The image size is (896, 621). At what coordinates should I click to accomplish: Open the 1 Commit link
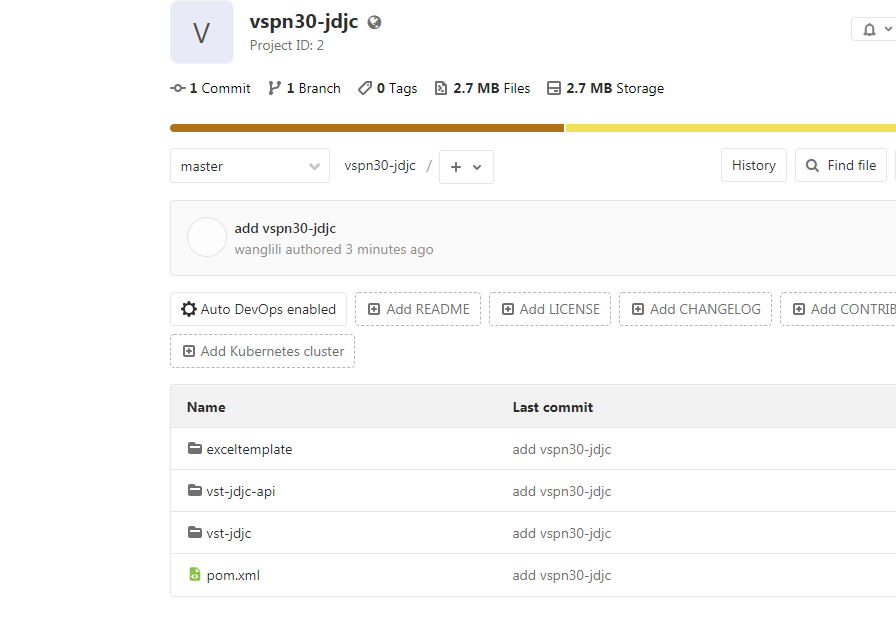click(211, 88)
